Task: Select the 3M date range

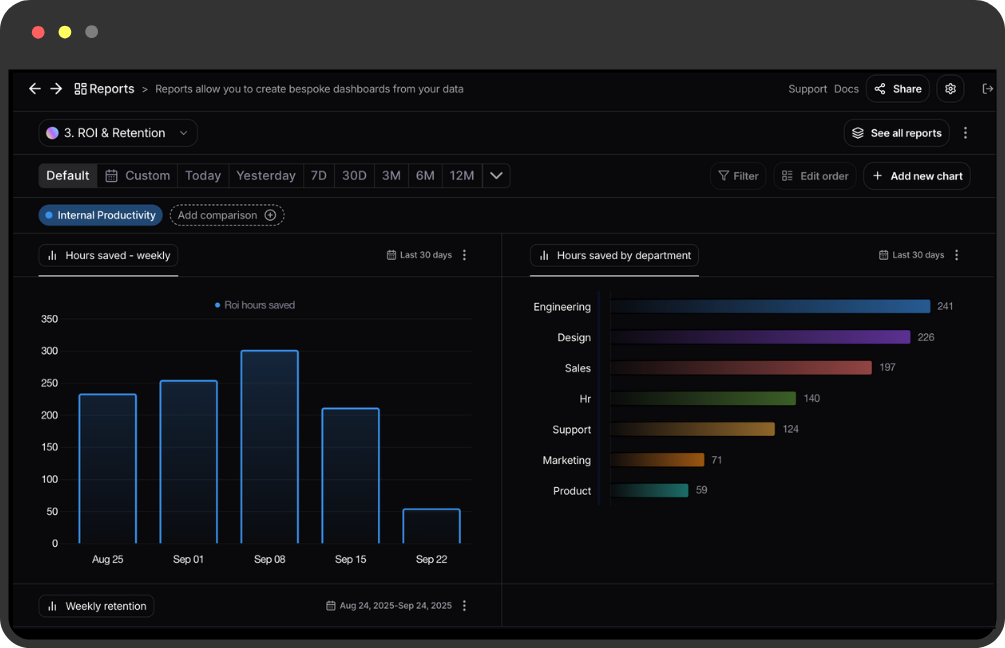Action: tap(391, 176)
